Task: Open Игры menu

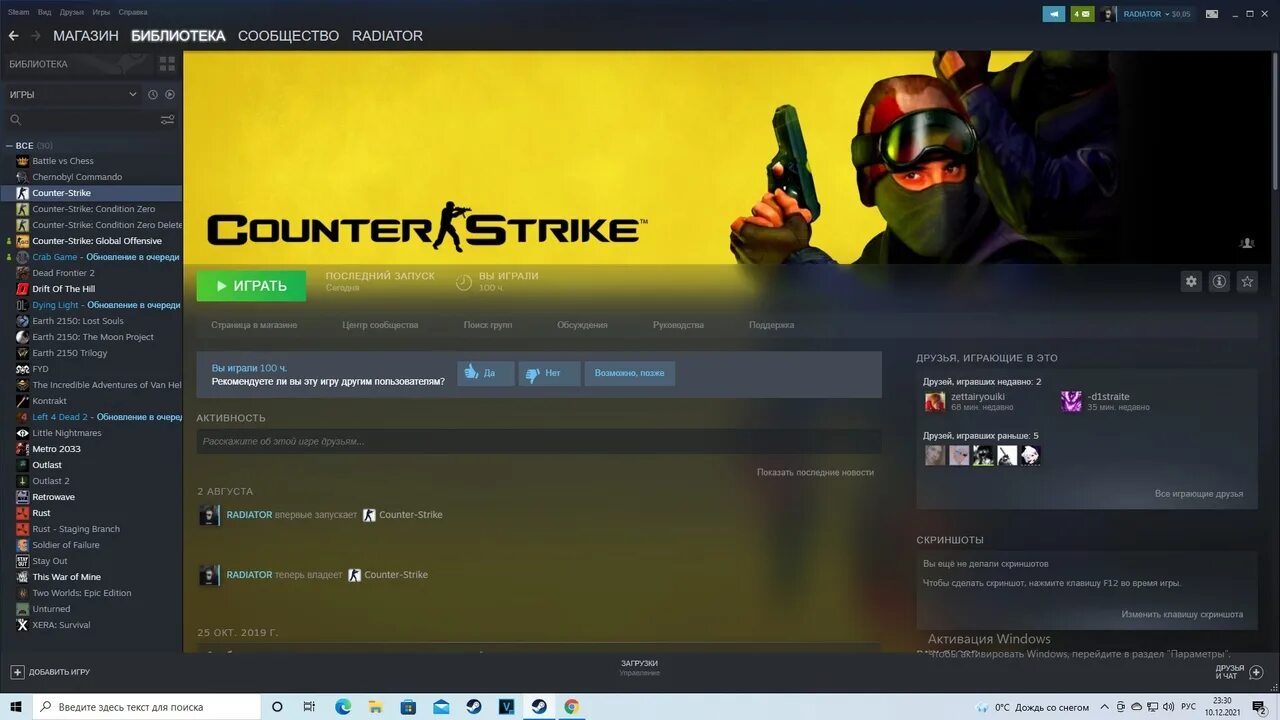Action: [101, 12]
